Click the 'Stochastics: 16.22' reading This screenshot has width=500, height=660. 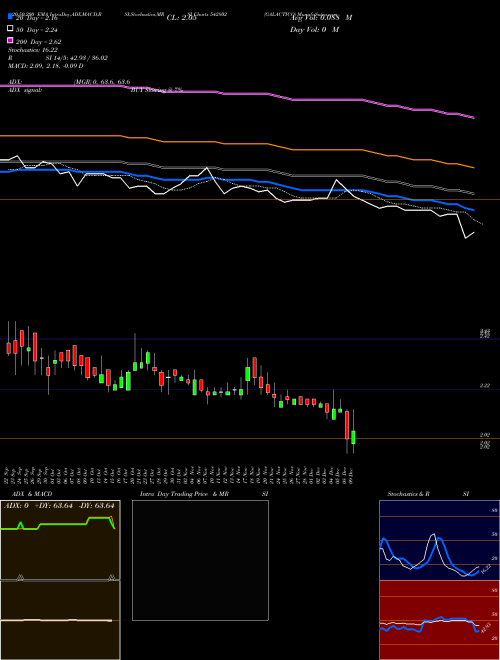pyautogui.click(x=33, y=50)
